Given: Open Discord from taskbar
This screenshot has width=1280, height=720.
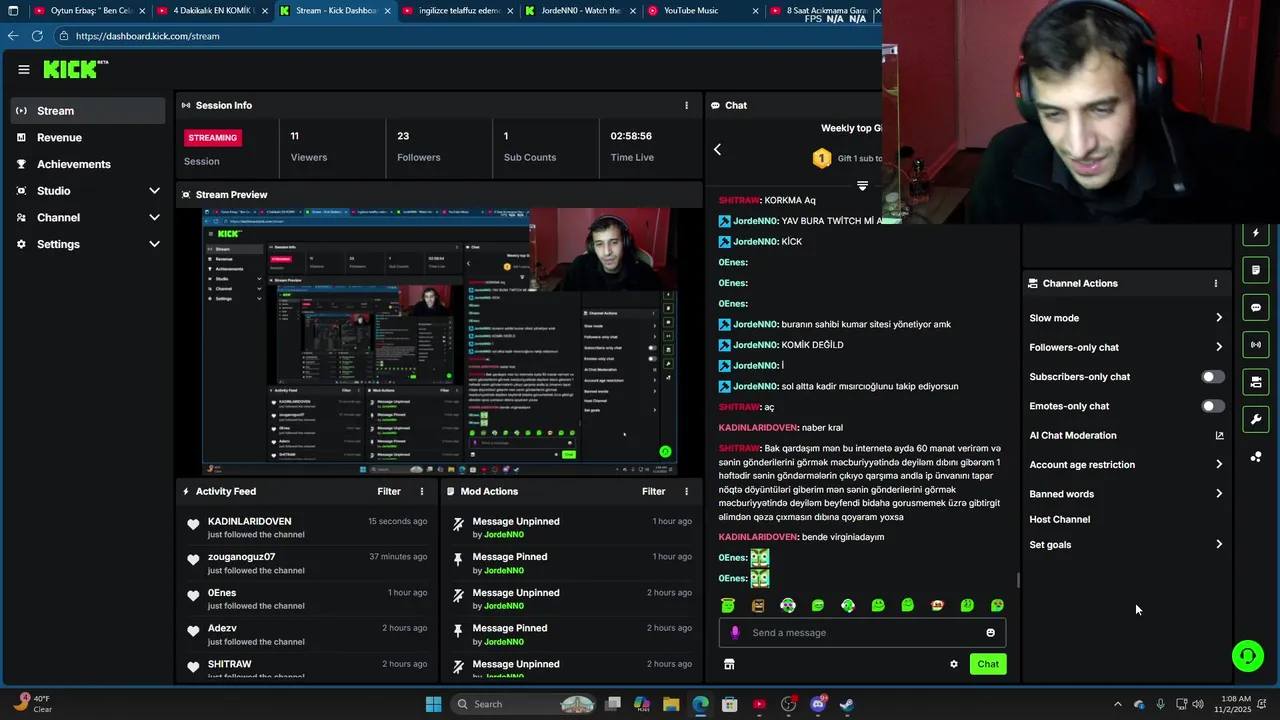Looking at the screenshot, I should click(818, 704).
